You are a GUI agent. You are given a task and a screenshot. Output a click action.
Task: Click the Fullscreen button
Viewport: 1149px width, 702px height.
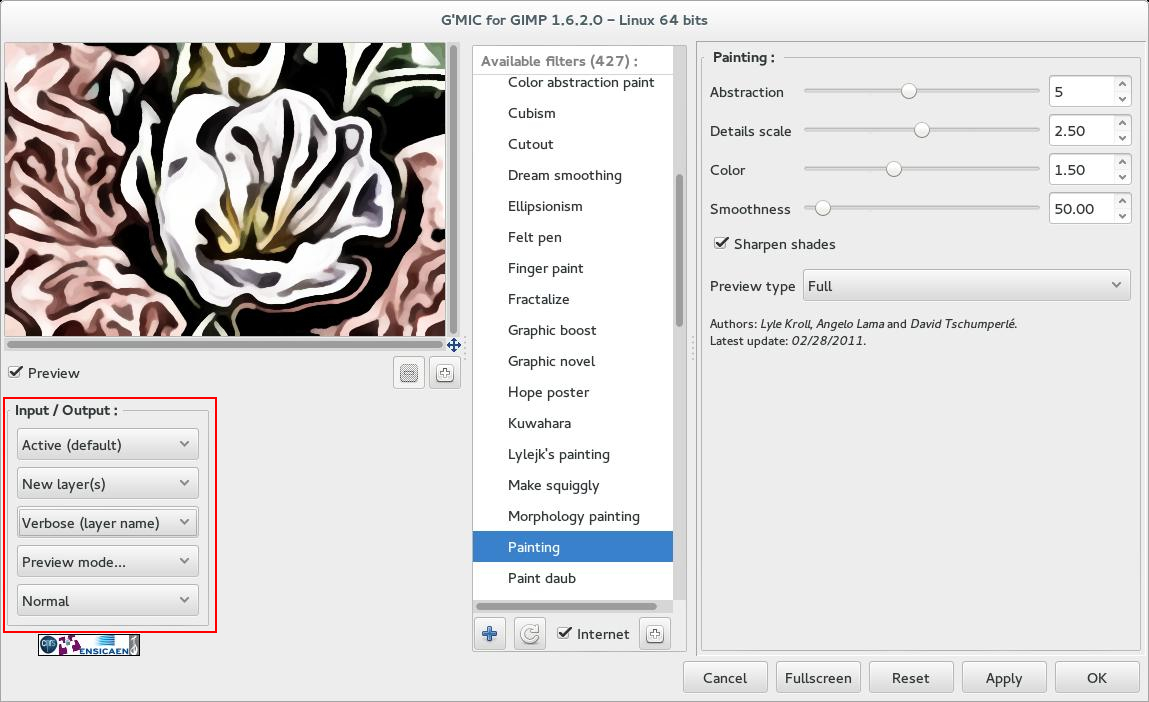tap(818, 677)
